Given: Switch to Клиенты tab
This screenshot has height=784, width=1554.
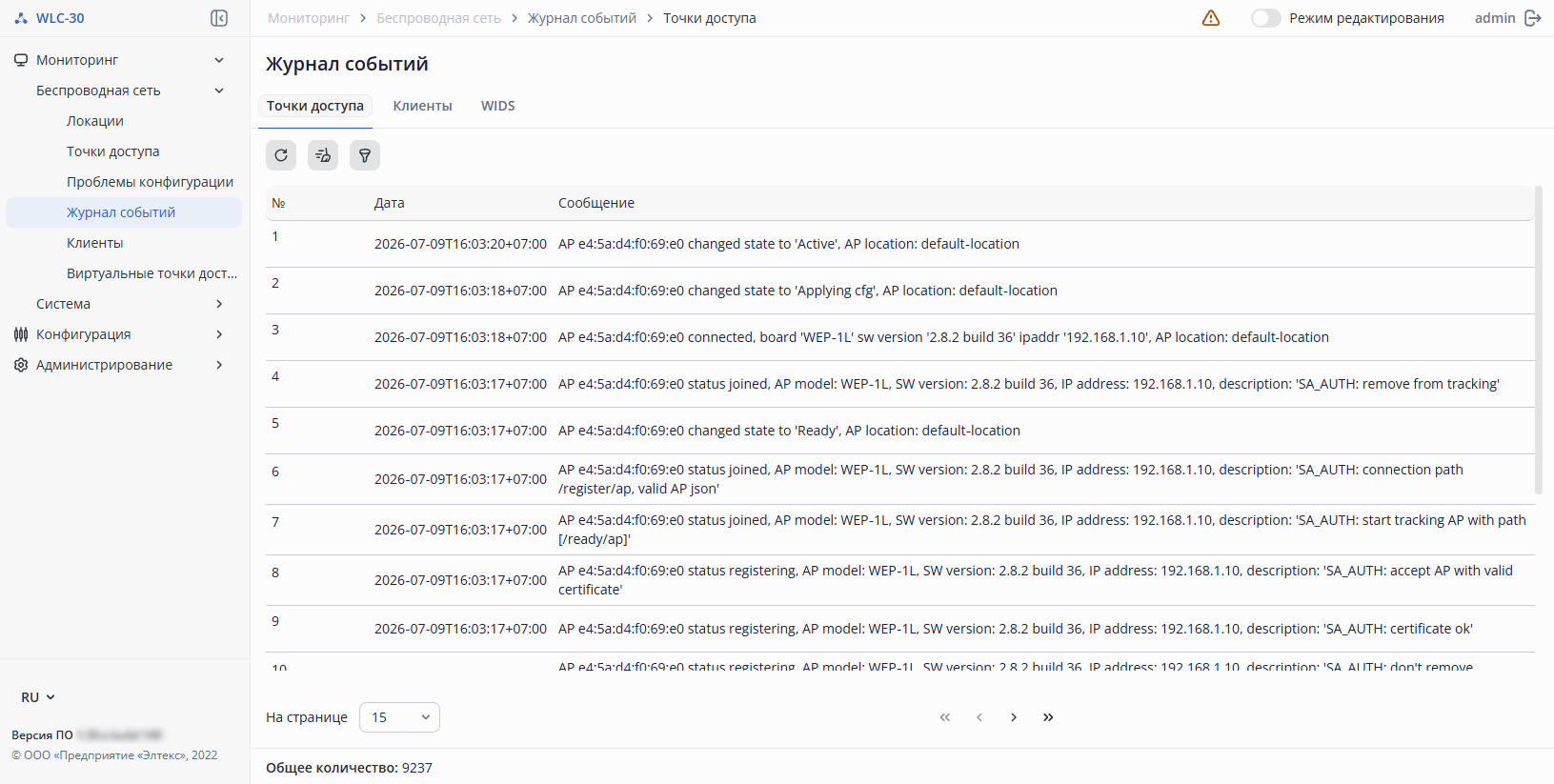Looking at the screenshot, I should (x=422, y=106).
